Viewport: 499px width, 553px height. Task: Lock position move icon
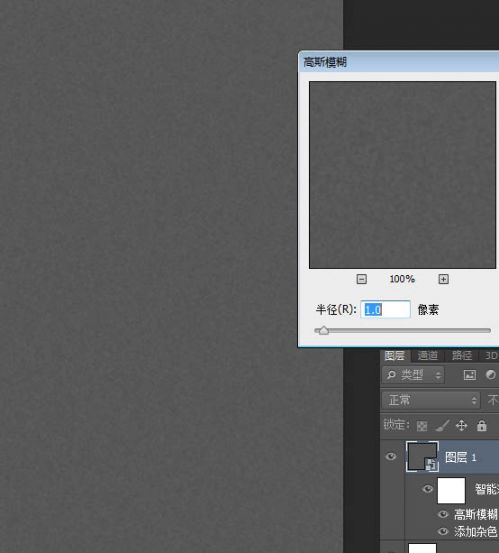461,426
